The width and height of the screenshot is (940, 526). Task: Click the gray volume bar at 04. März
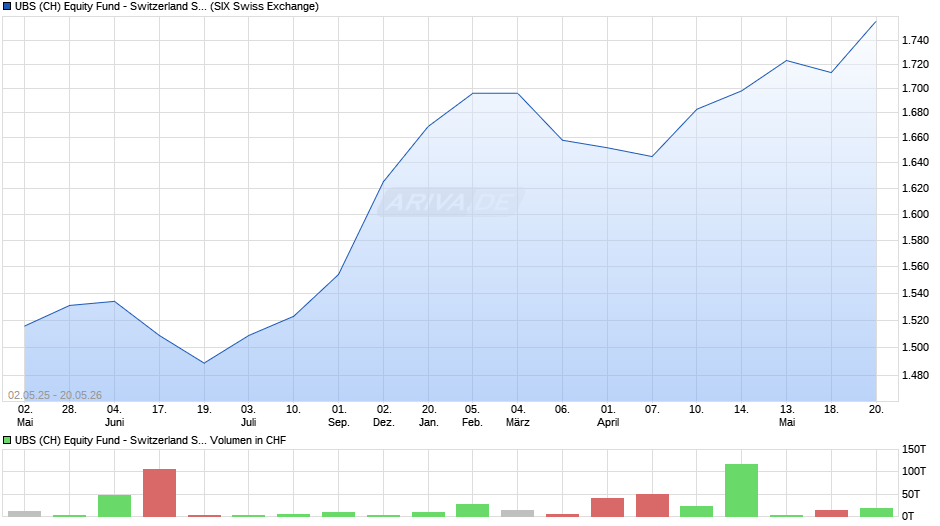pyautogui.click(x=517, y=513)
